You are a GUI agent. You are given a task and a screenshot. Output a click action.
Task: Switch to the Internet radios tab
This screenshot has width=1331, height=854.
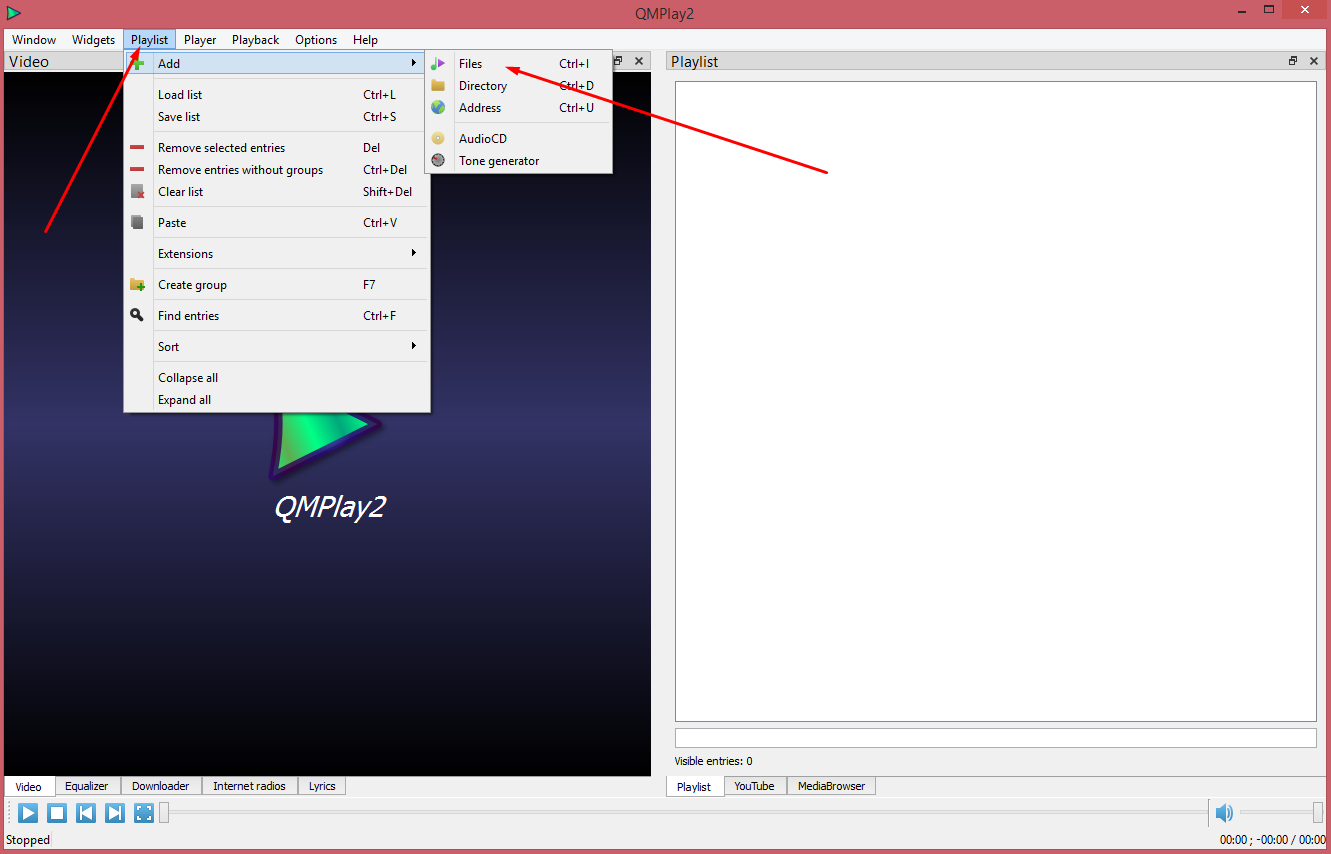point(249,786)
